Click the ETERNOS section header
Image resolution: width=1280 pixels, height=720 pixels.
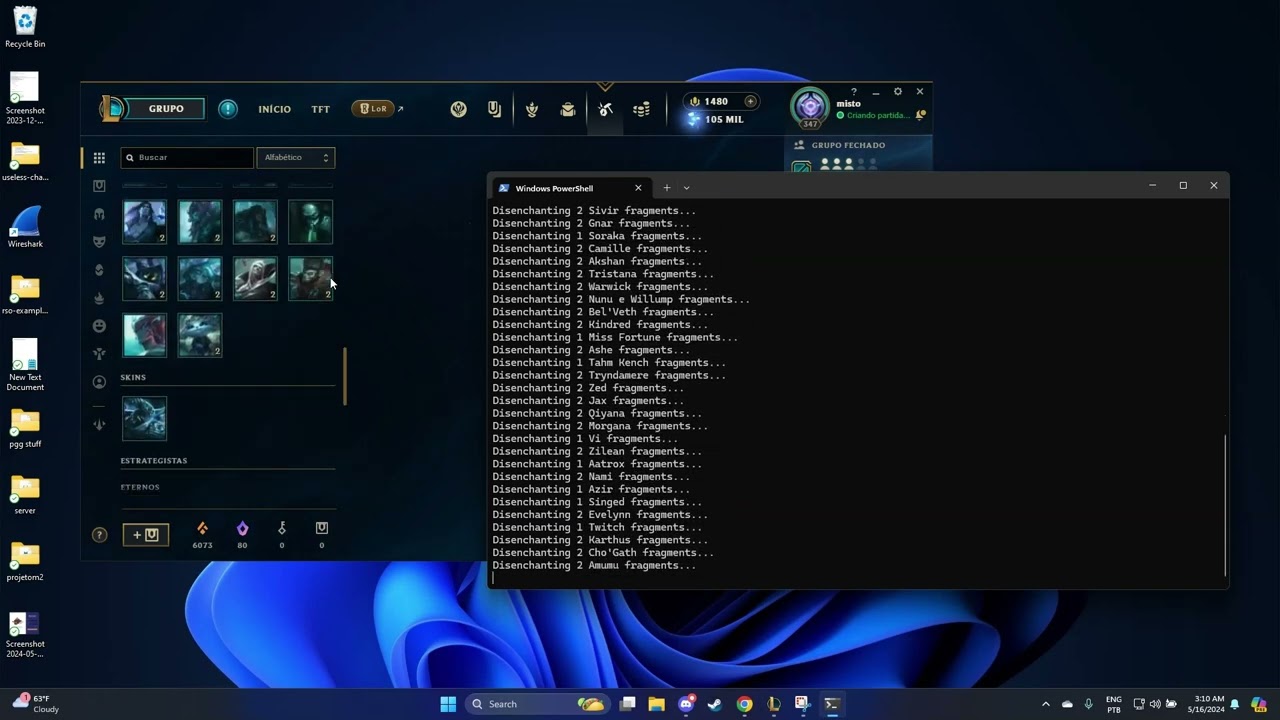point(140,487)
